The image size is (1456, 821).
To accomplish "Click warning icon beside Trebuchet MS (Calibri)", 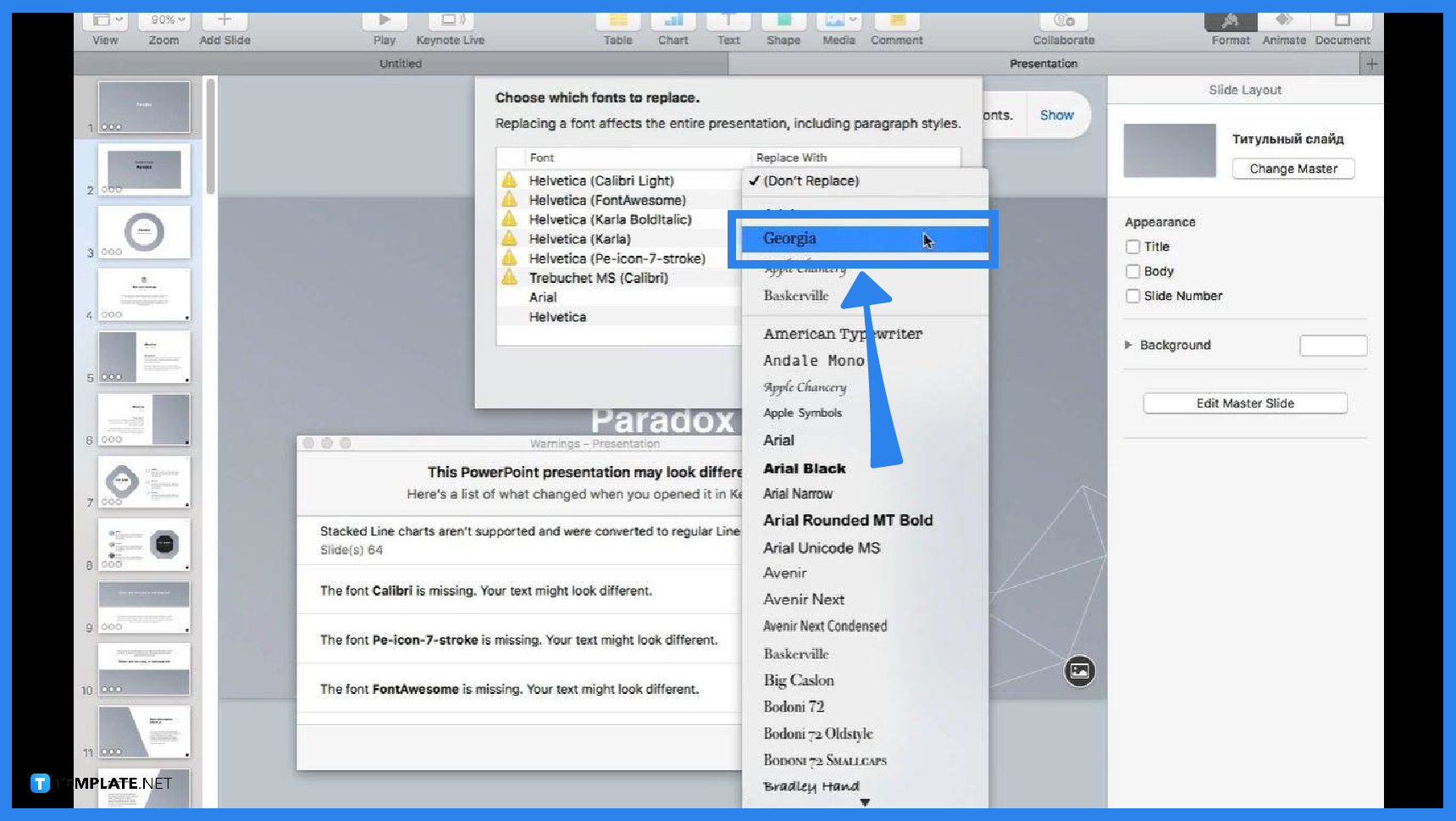I will coord(509,277).
